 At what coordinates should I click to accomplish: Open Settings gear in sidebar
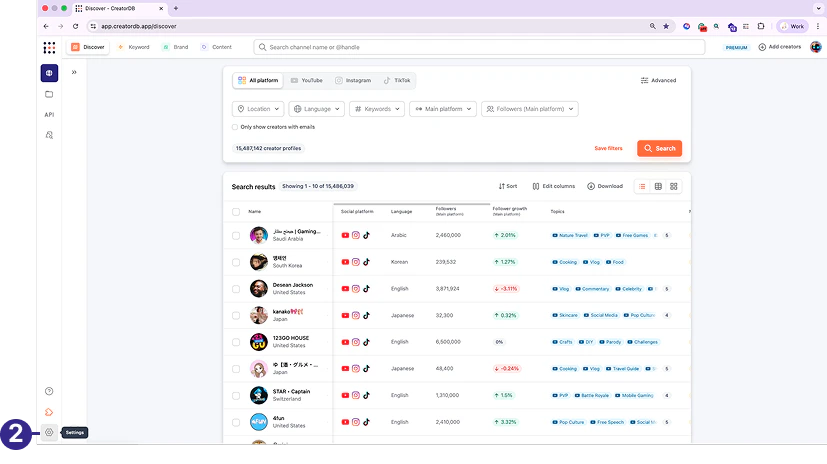click(49, 432)
